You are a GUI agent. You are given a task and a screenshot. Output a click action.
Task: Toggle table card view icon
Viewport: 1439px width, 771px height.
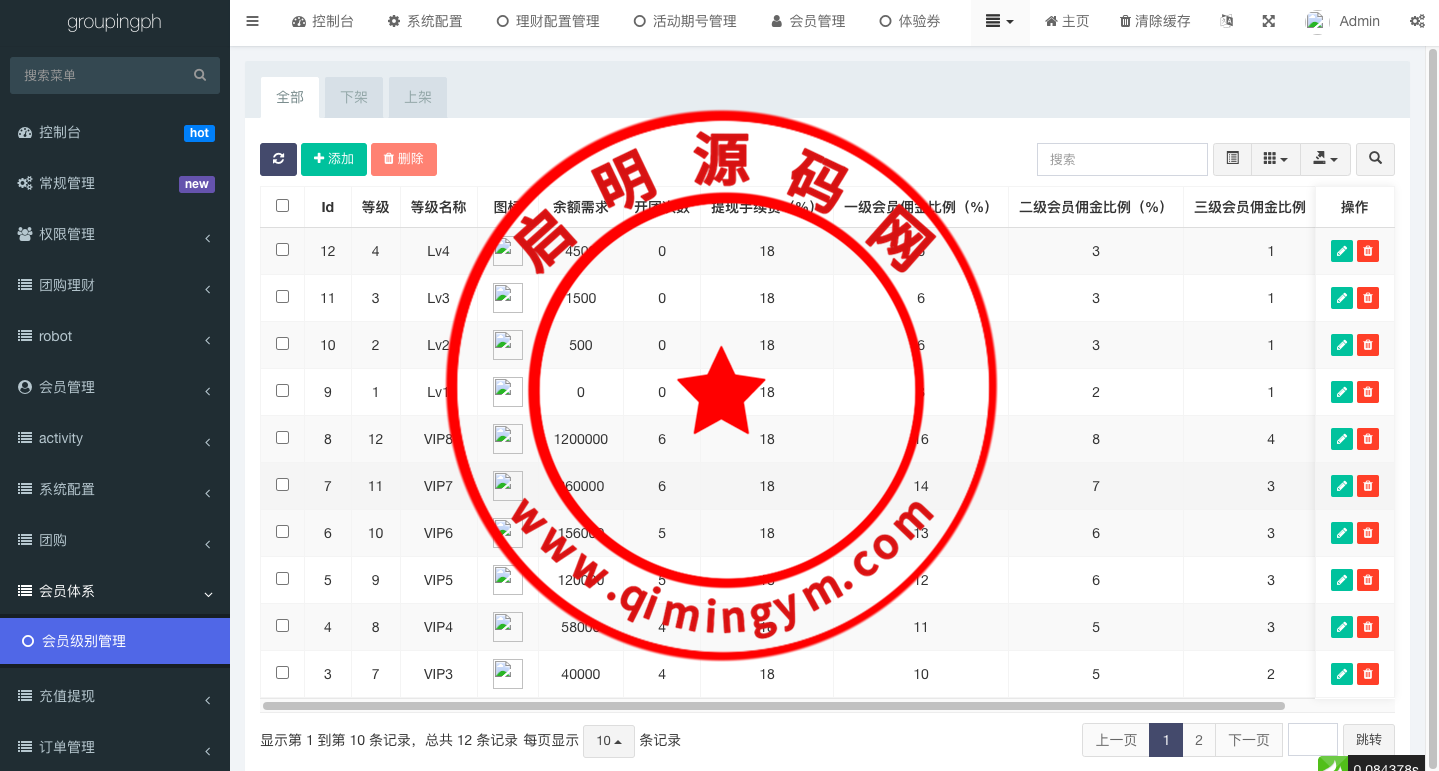pyautogui.click(x=1232, y=159)
